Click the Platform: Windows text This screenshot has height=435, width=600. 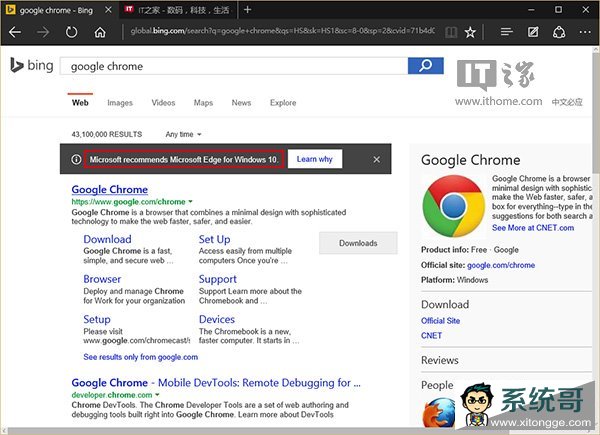(455, 280)
